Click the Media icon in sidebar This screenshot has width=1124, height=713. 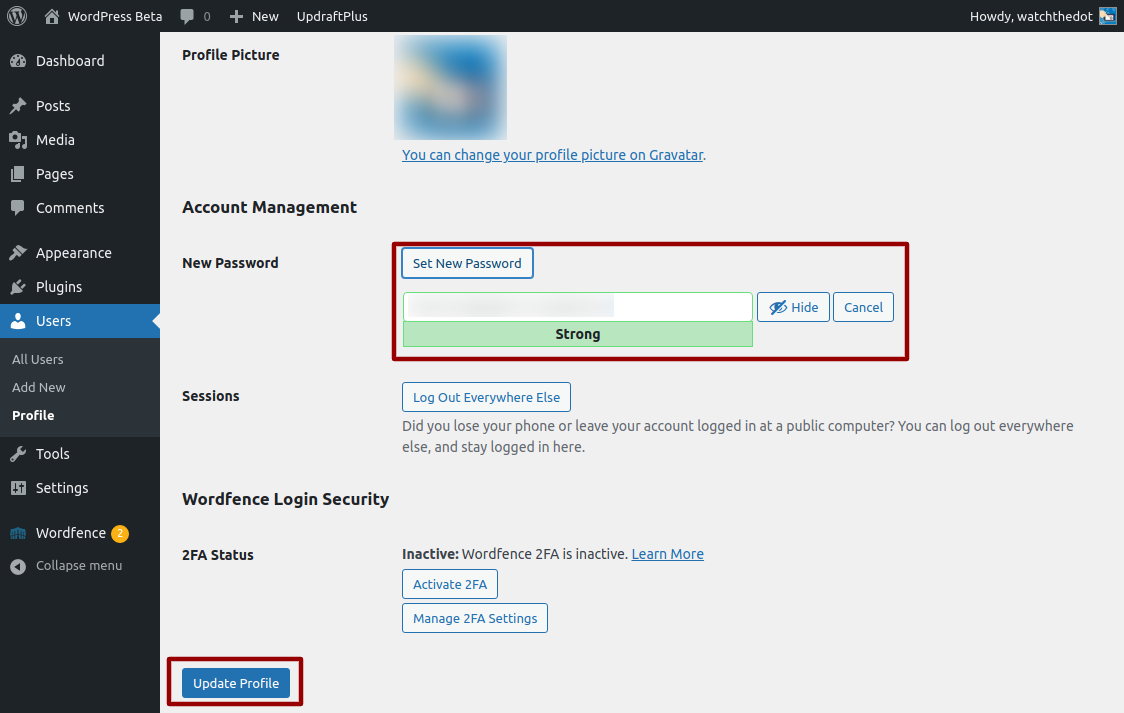(x=18, y=140)
